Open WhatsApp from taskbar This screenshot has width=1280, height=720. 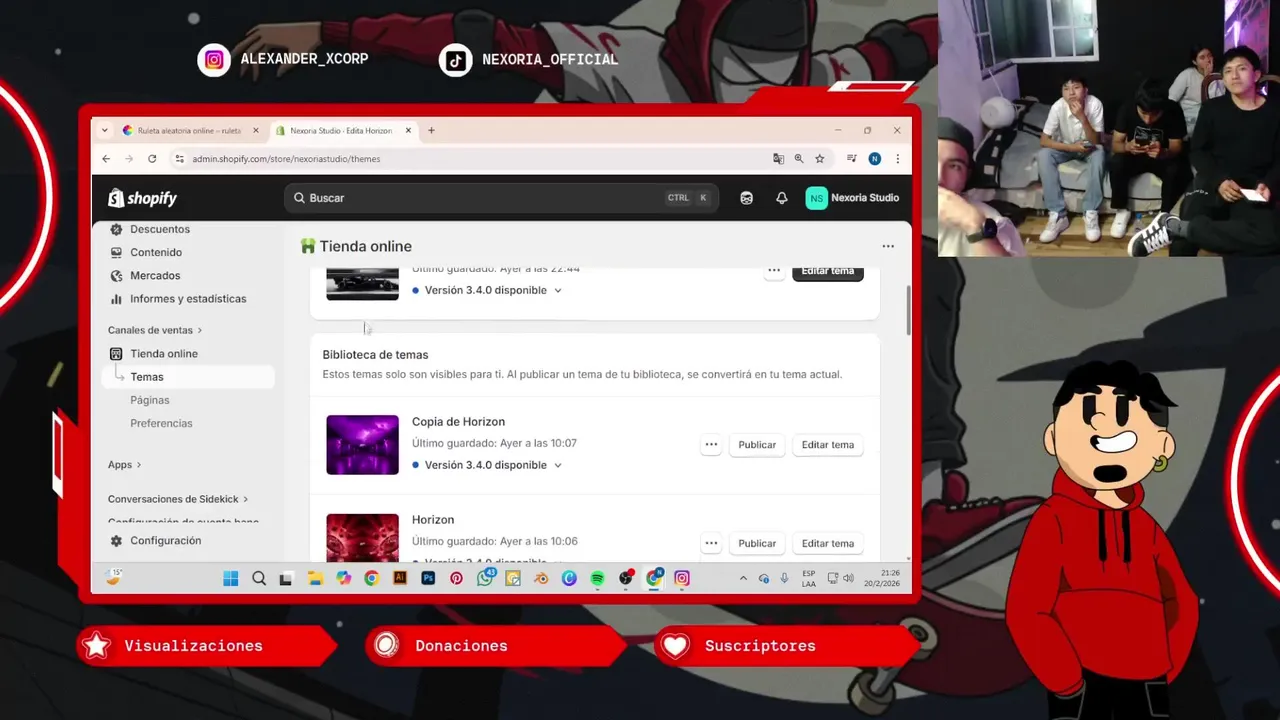coord(485,578)
